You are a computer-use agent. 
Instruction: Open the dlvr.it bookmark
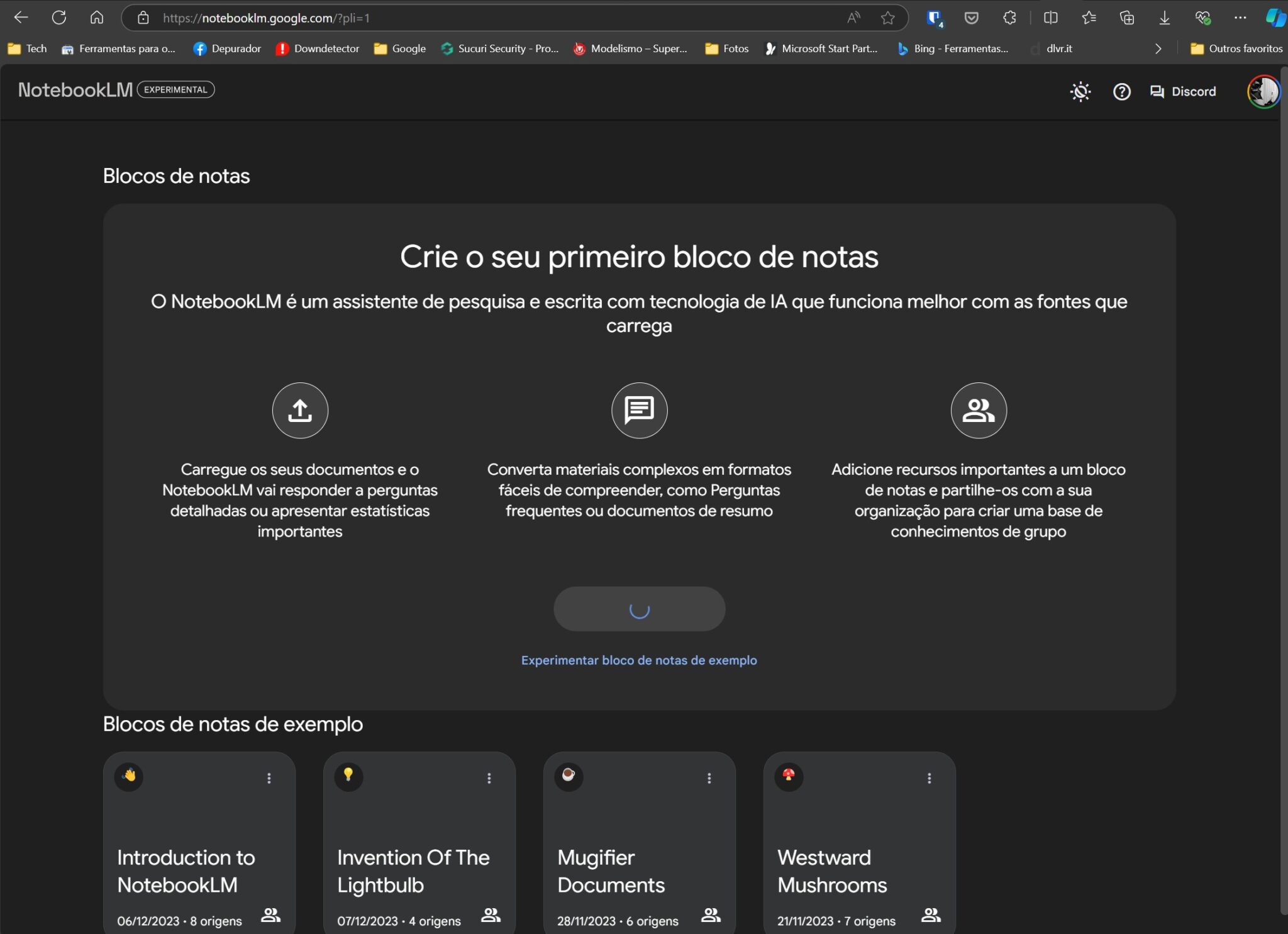tap(1052, 48)
